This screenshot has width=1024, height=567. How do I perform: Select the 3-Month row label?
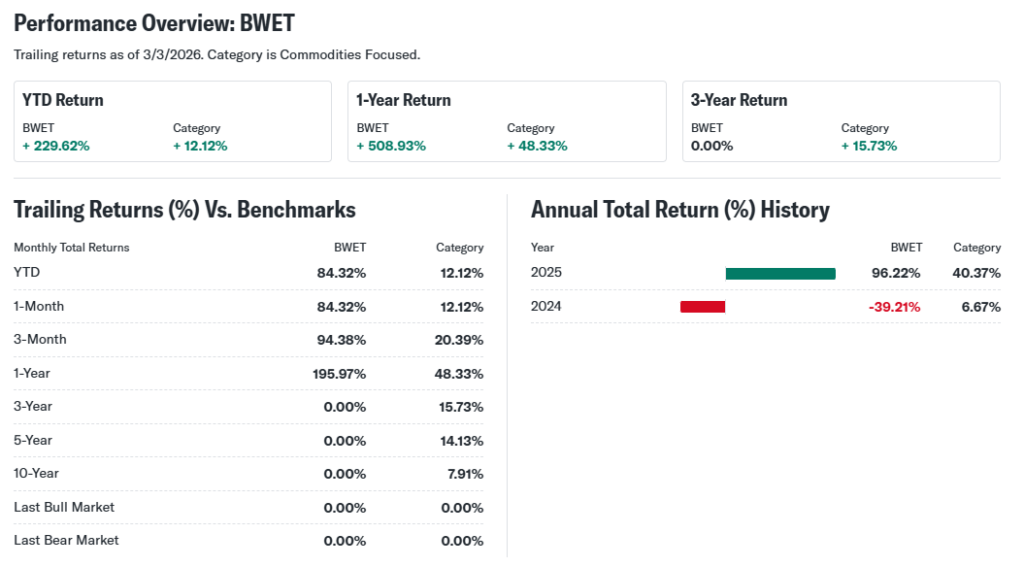[40, 339]
